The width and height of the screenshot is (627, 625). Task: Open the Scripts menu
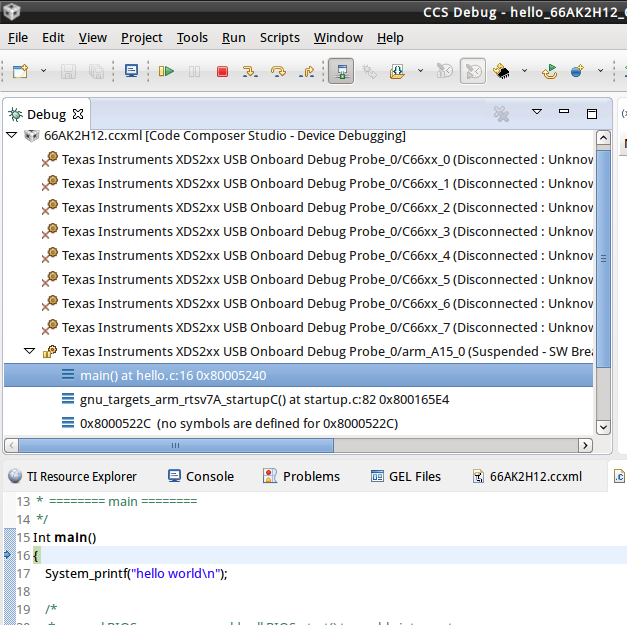pos(280,38)
